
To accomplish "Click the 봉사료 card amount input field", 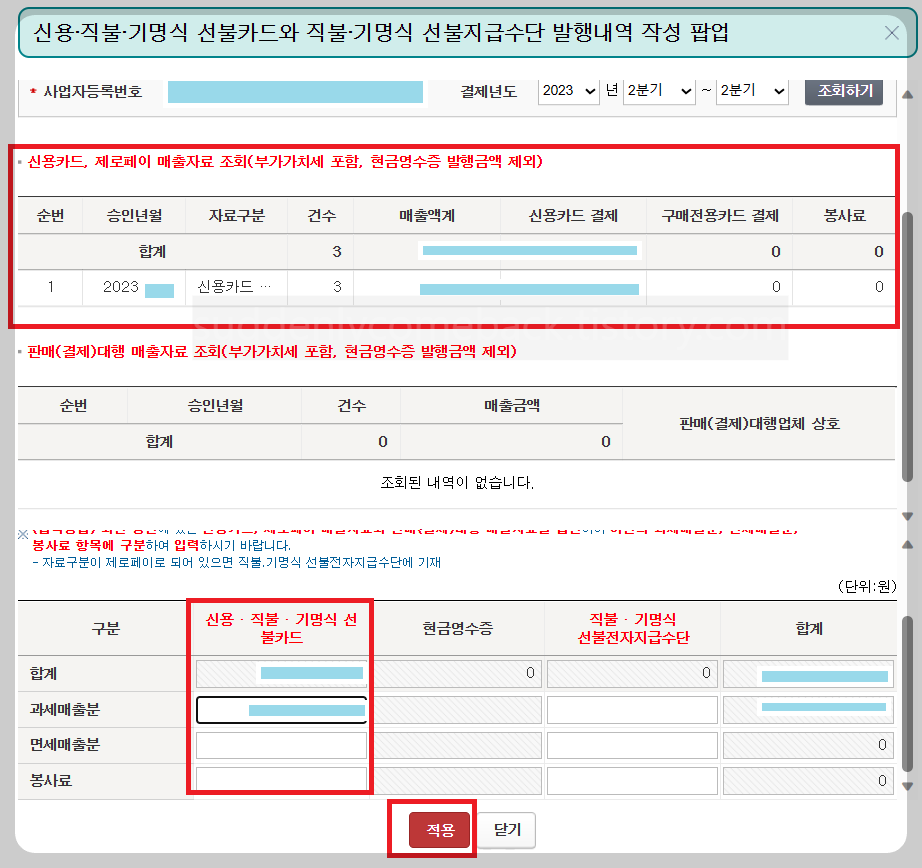I will [x=280, y=779].
